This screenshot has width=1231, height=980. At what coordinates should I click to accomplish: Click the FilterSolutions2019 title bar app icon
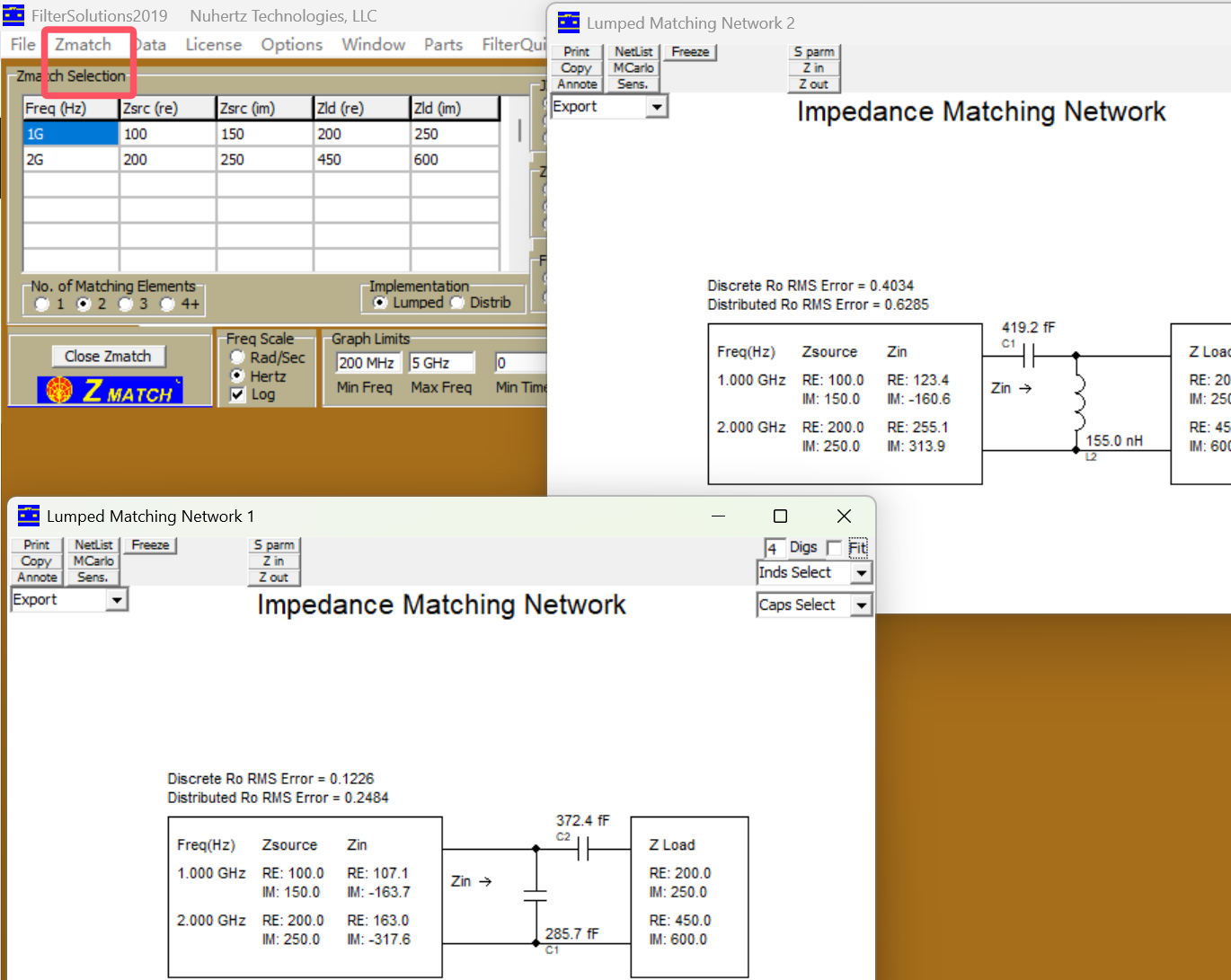pyautogui.click(x=14, y=16)
